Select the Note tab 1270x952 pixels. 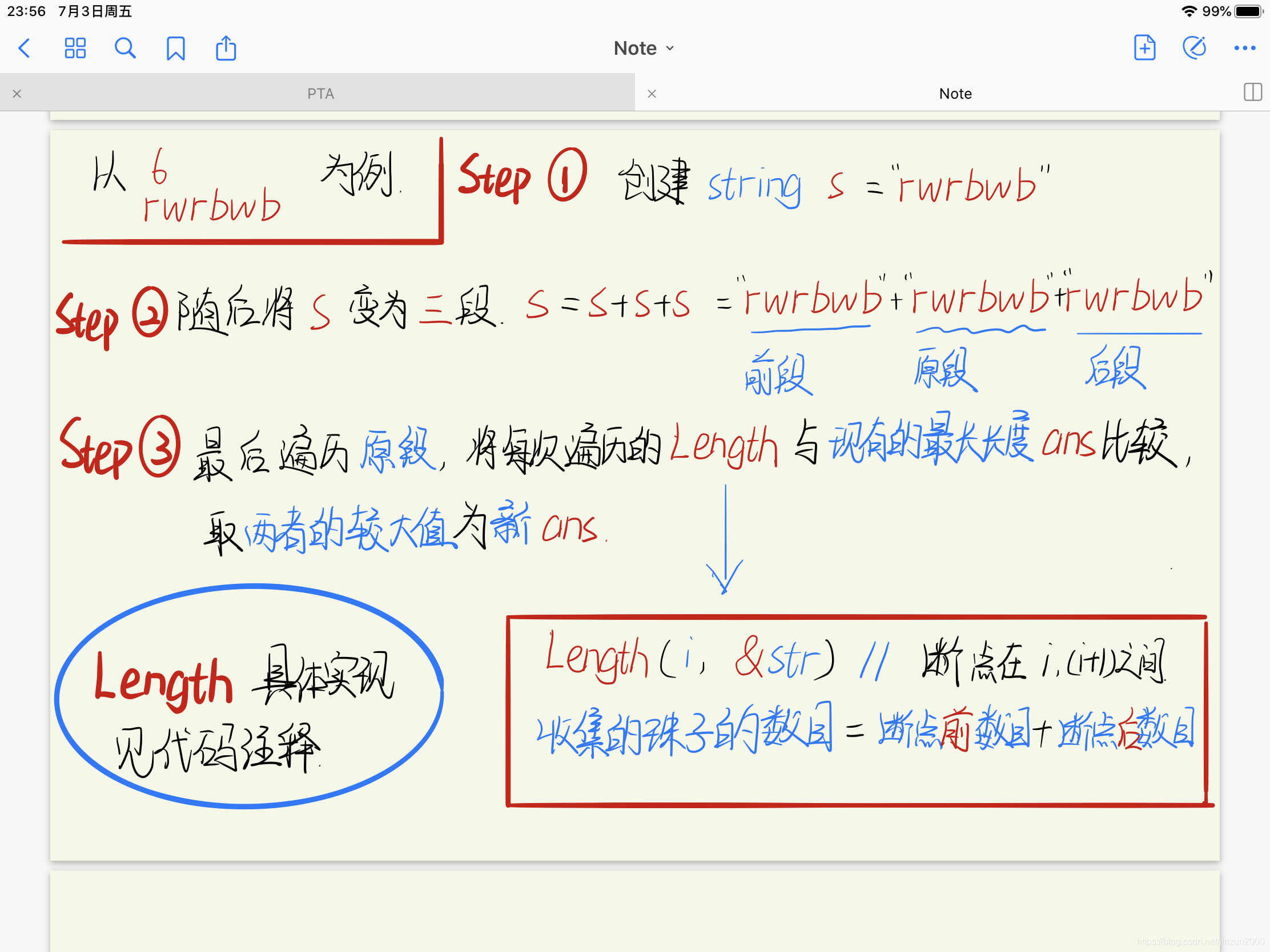[955, 94]
